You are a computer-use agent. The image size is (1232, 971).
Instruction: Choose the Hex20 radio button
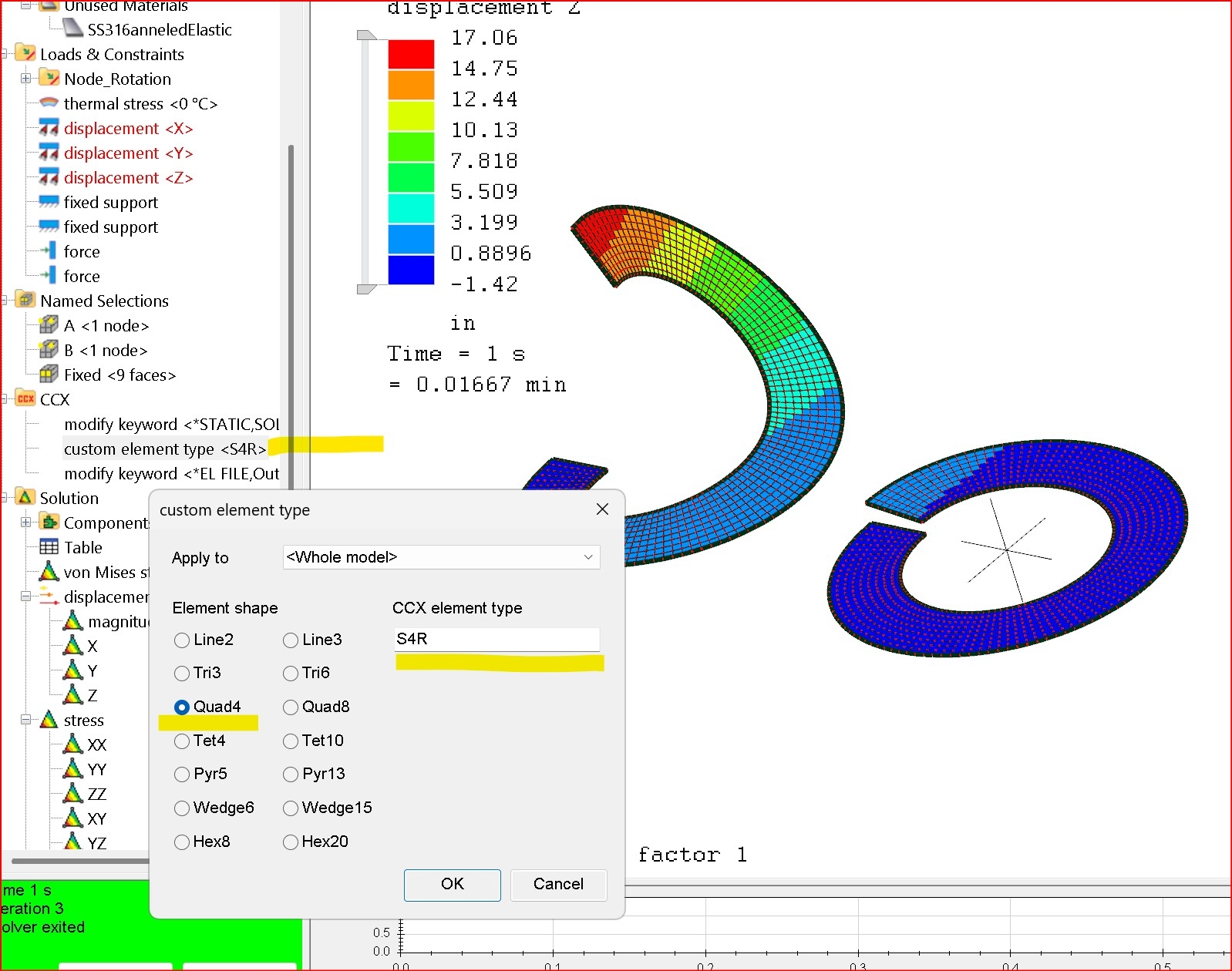(291, 842)
